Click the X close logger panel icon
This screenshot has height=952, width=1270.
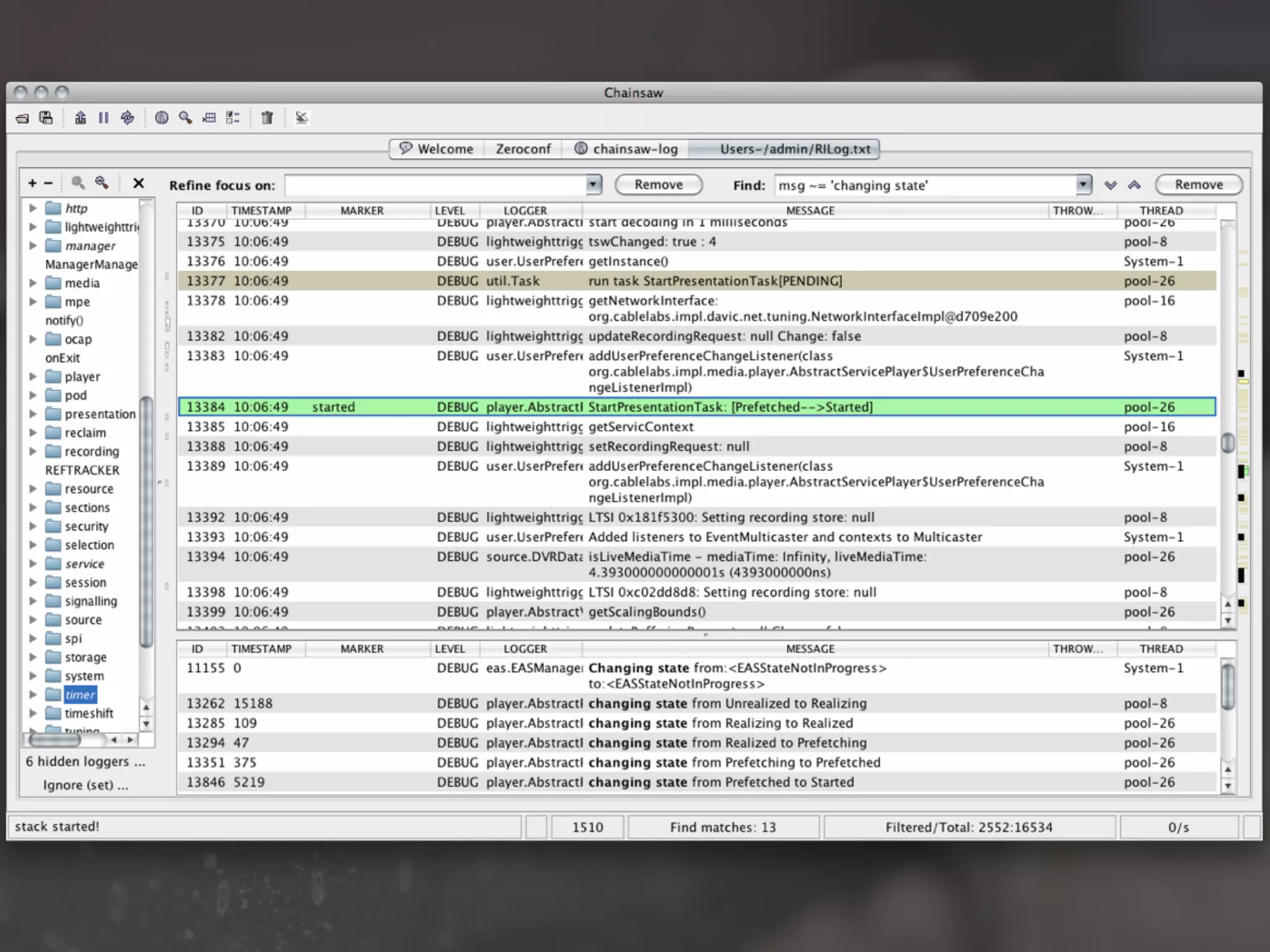pyautogui.click(x=138, y=183)
